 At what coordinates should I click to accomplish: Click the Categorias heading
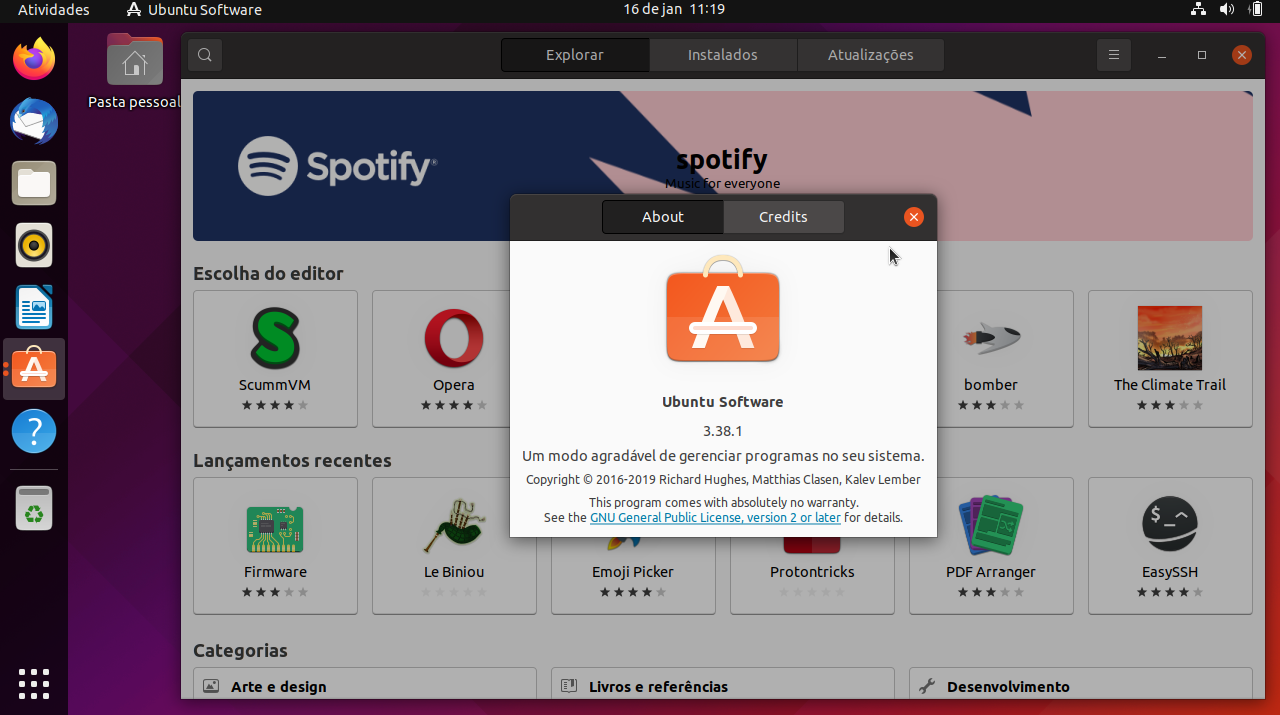tap(240, 651)
